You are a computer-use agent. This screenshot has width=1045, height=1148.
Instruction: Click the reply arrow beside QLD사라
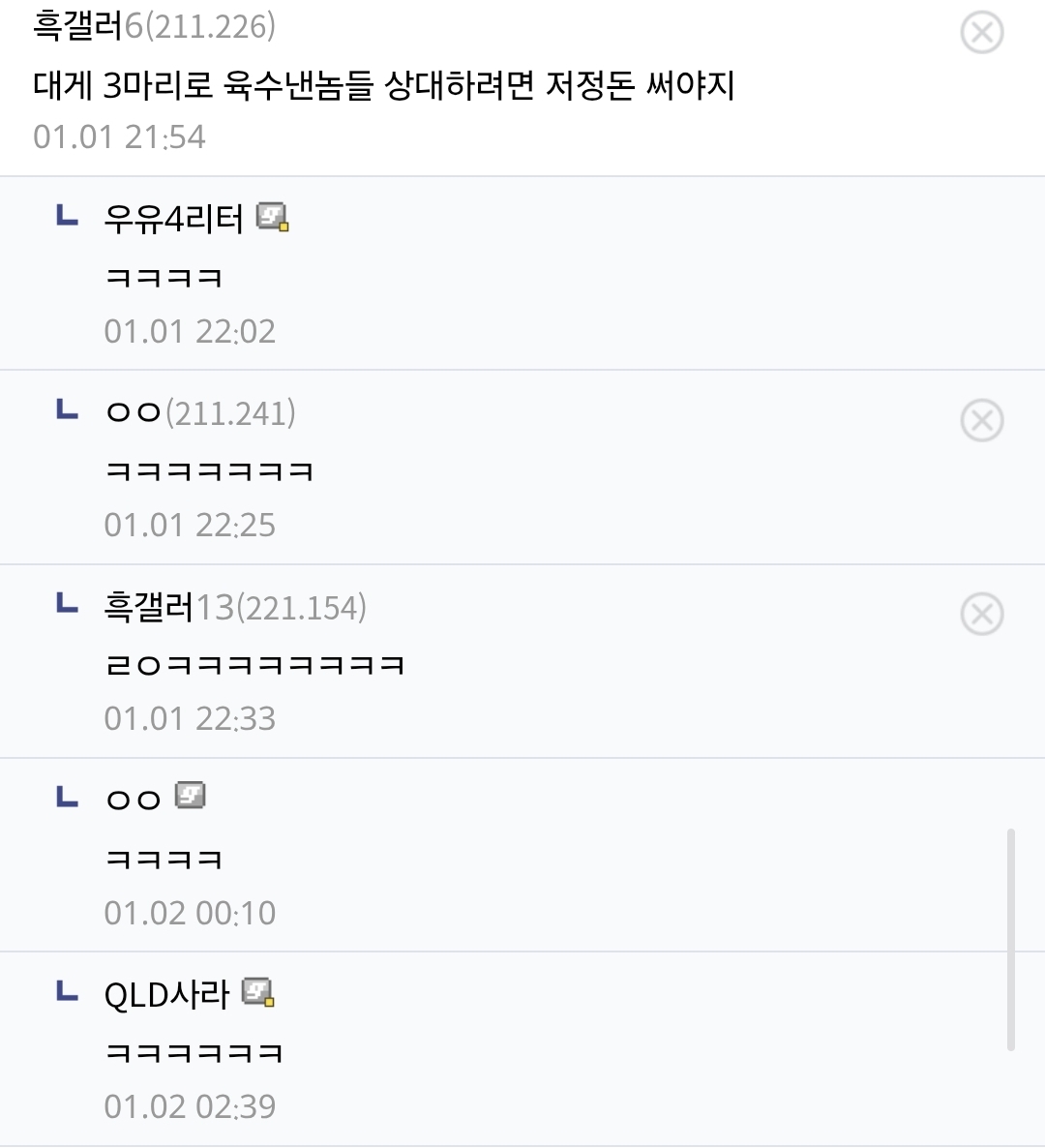tap(67, 991)
